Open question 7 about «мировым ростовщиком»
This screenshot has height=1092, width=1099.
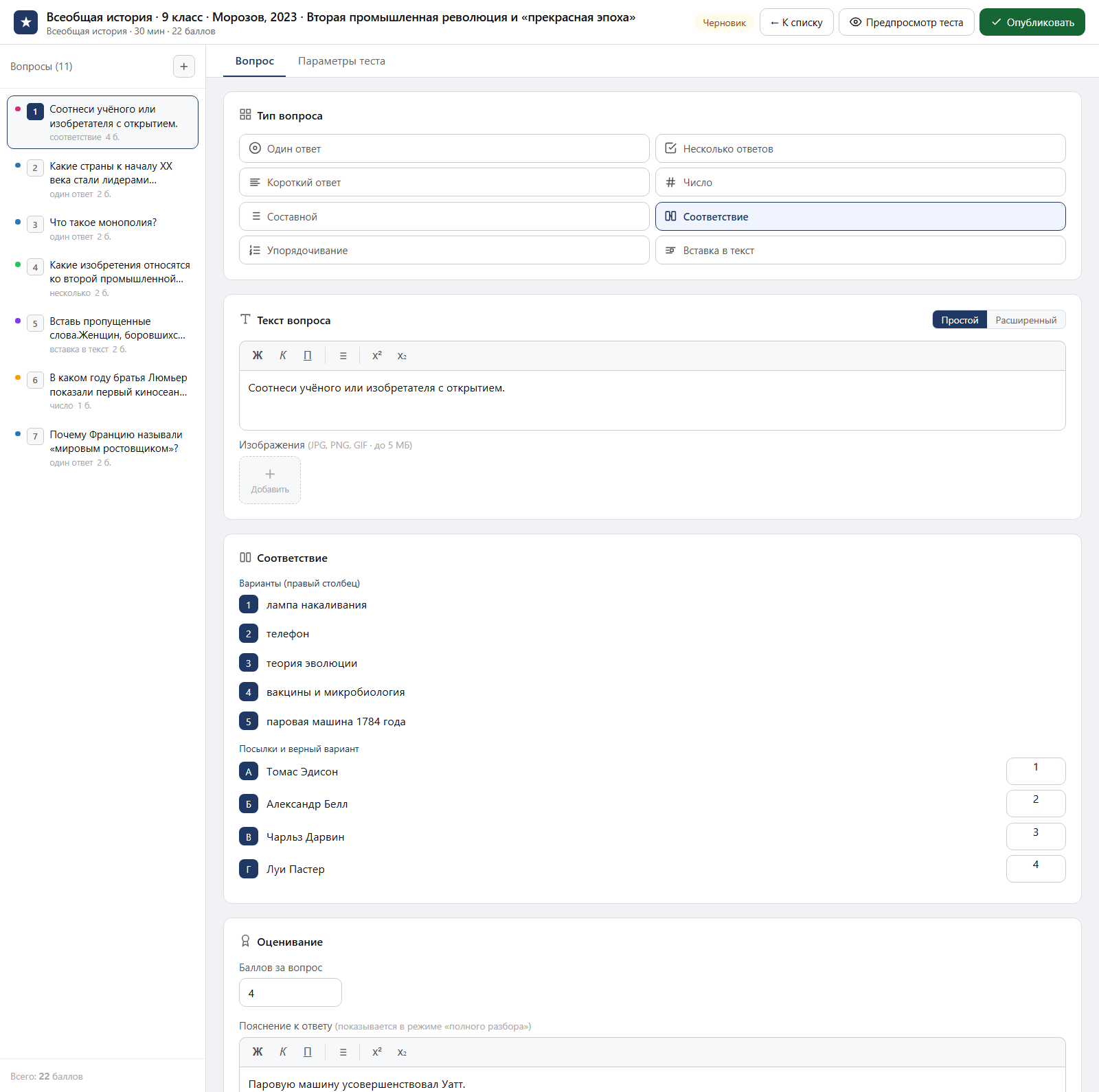click(x=103, y=448)
